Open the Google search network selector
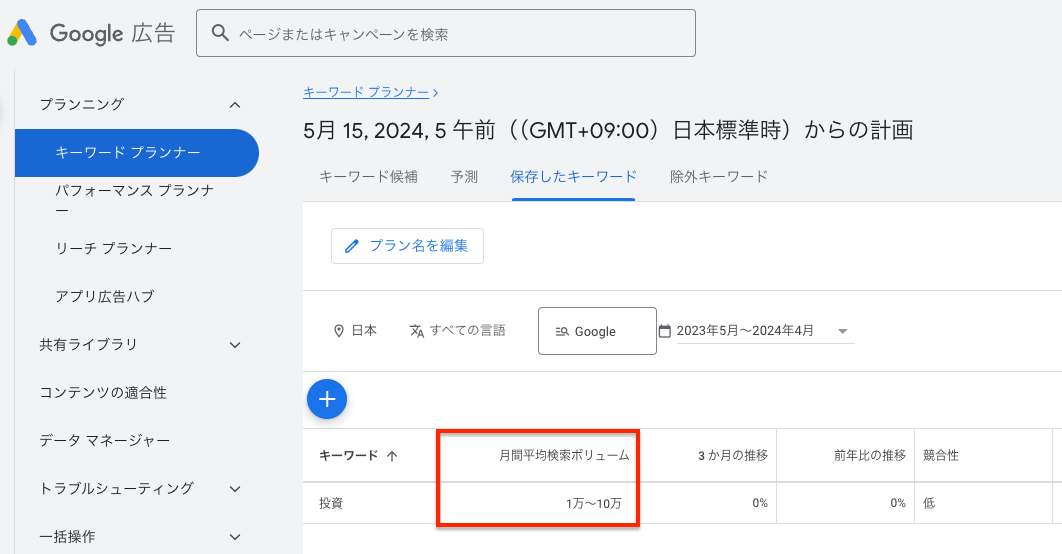 pyautogui.click(x=597, y=331)
